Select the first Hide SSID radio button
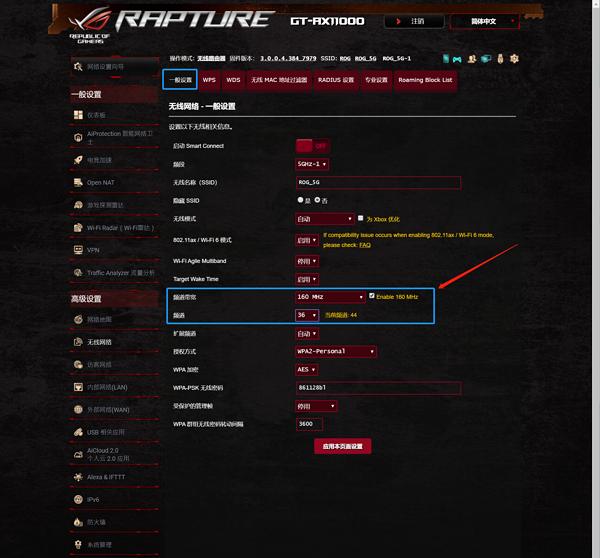 [x=300, y=200]
